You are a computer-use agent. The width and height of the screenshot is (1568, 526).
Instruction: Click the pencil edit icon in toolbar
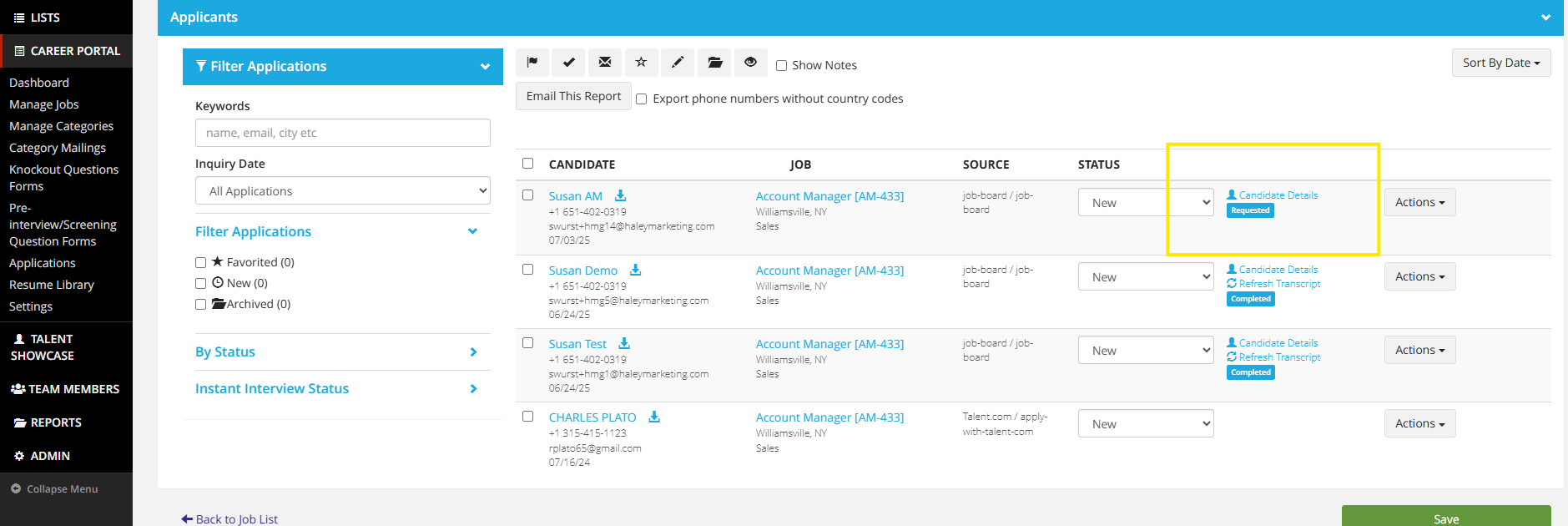click(678, 63)
